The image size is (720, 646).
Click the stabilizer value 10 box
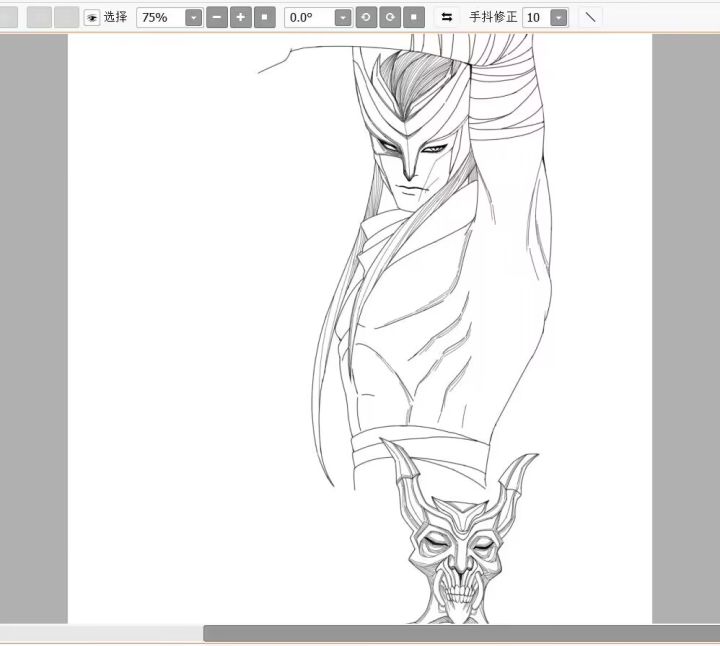pyautogui.click(x=535, y=18)
